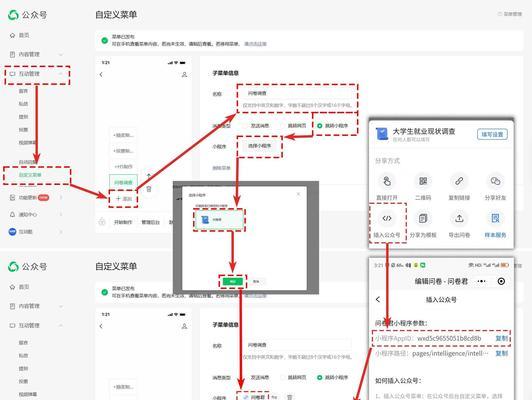Select 跳转网页 radio in upper form

click(282, 126)
